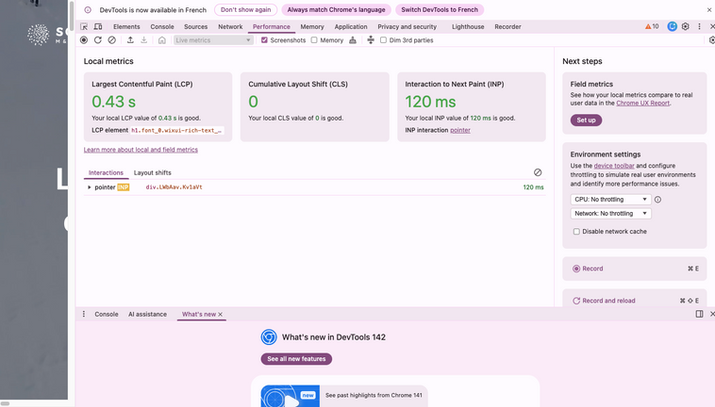This screenshot has width=715, height=407.
Task: Open DevTools settings gear
Action: [685, 27]
